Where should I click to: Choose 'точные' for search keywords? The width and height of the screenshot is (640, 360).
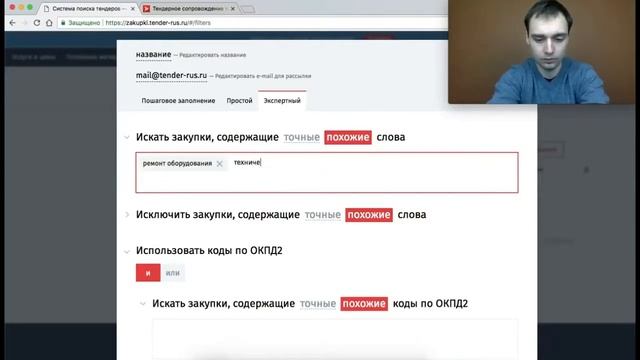click(x=302, y=137)
